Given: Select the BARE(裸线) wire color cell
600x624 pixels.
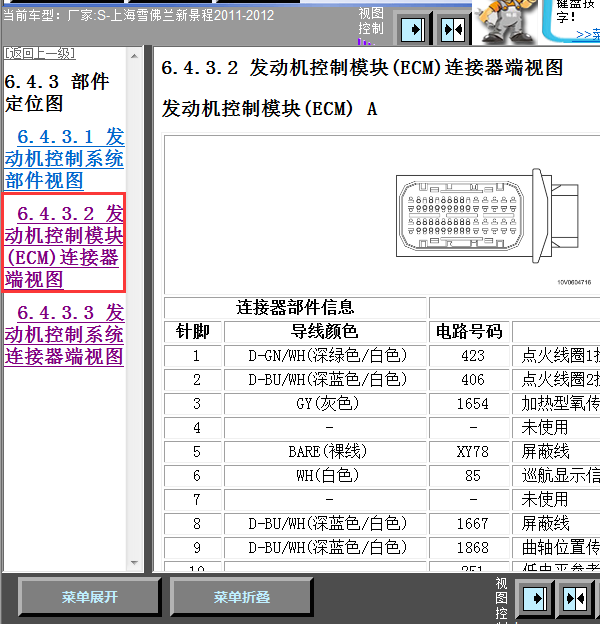Looking at the screenshot, I should point(327,451).
